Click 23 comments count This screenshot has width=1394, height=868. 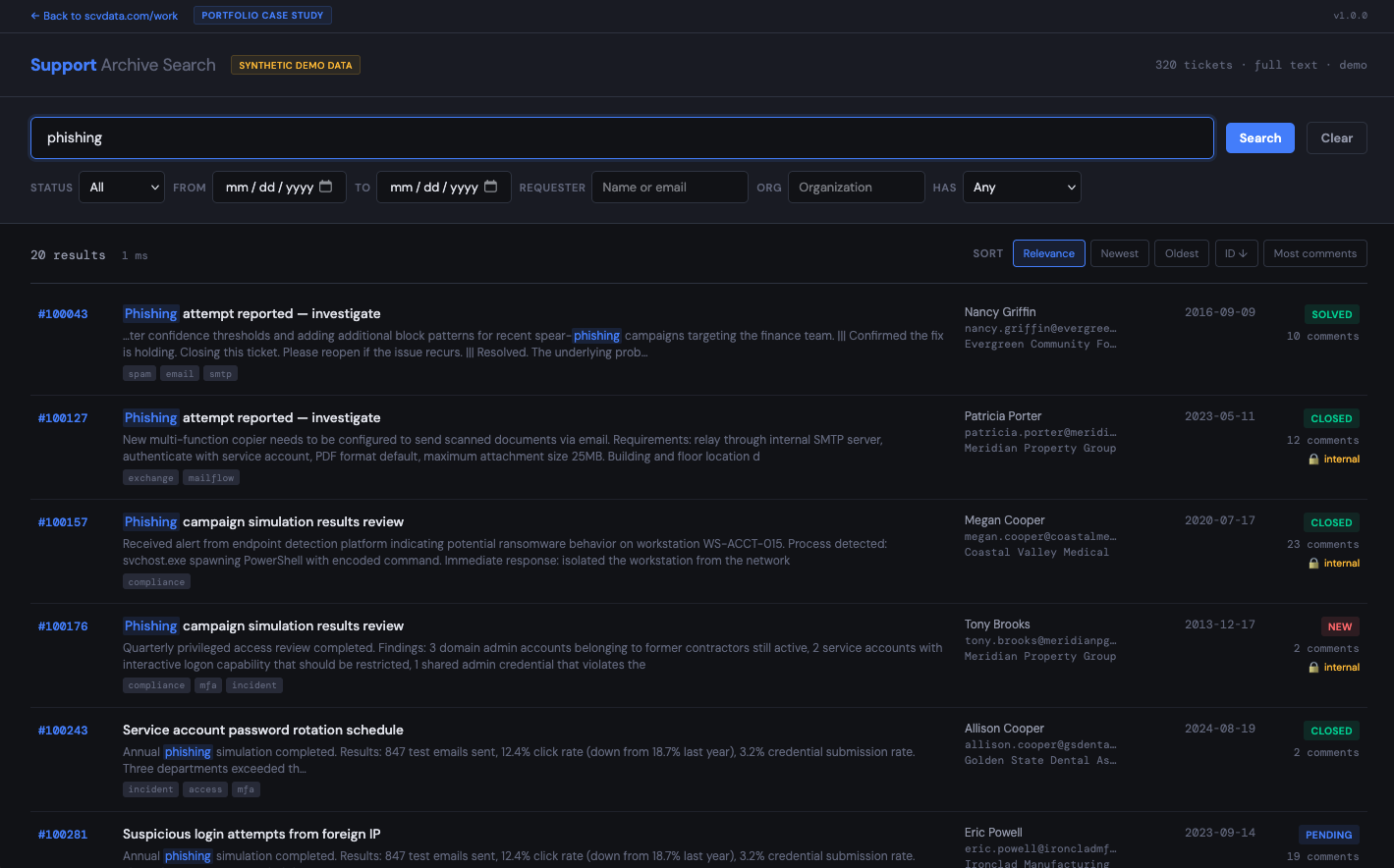coord(1323,544)
